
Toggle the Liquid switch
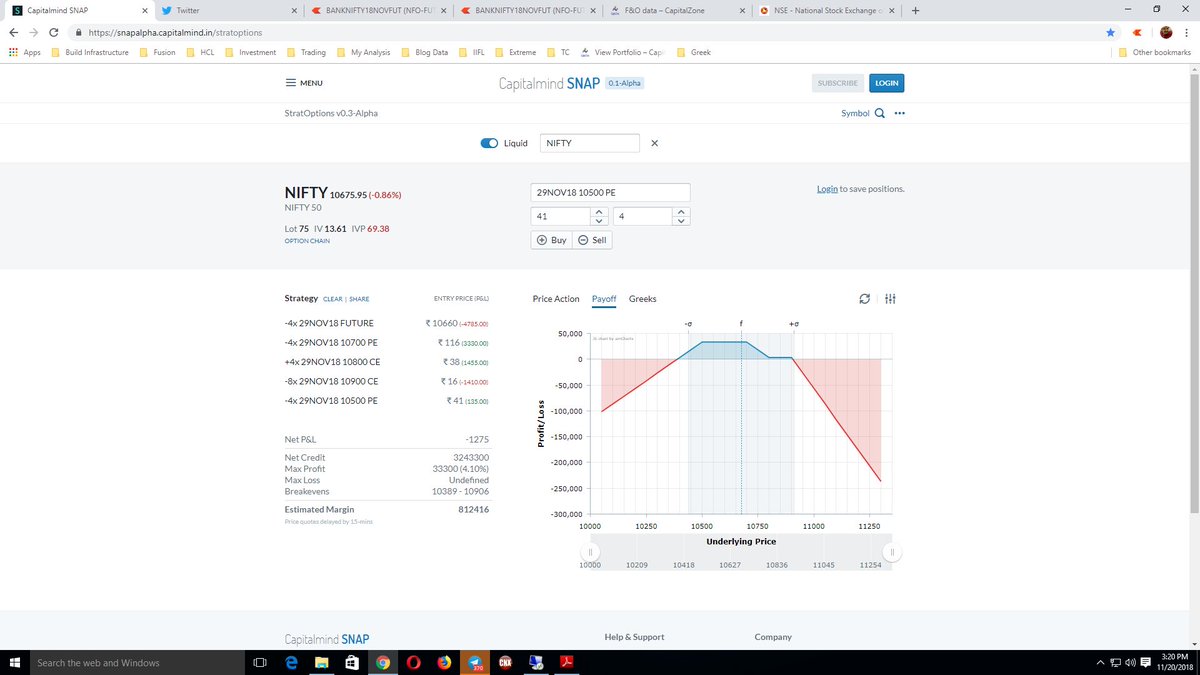(x=489, y=143)
